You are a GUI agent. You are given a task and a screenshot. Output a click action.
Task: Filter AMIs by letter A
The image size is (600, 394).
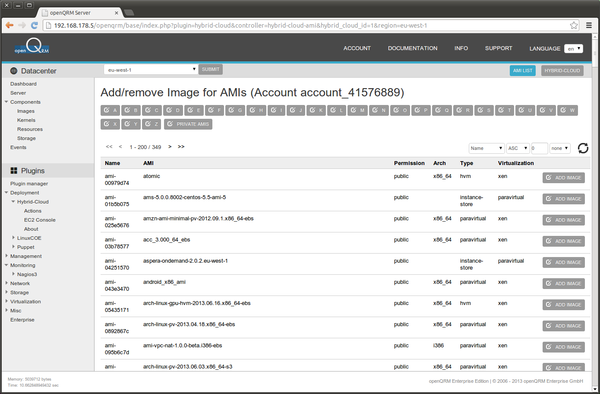click(x=110, y=111)
